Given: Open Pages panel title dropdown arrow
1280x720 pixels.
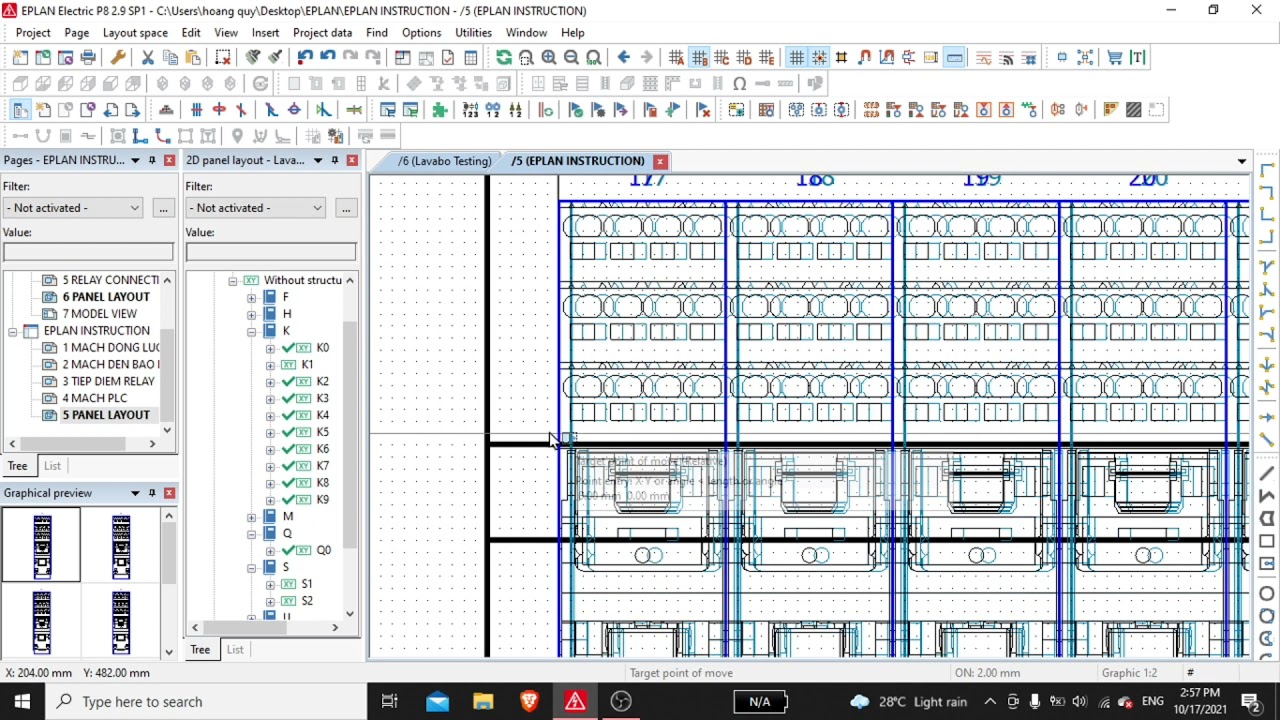Looking at the screenshot, I should (135, 160).
